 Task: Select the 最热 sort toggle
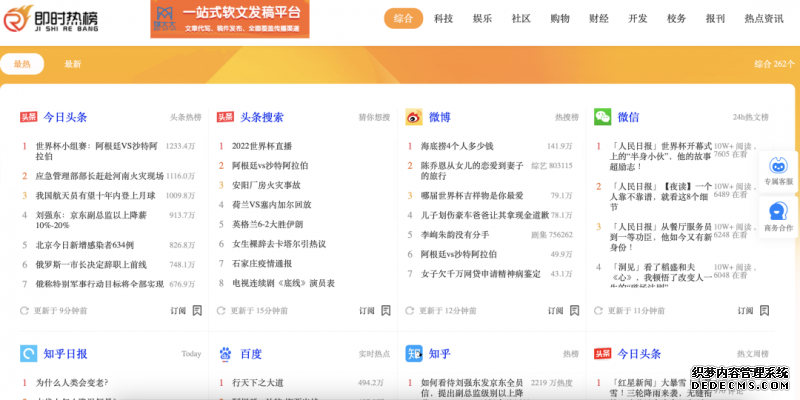pos(22,64)
